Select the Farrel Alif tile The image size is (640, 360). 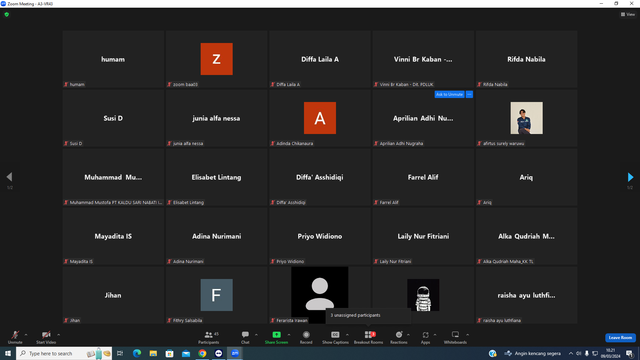(423, 177)
